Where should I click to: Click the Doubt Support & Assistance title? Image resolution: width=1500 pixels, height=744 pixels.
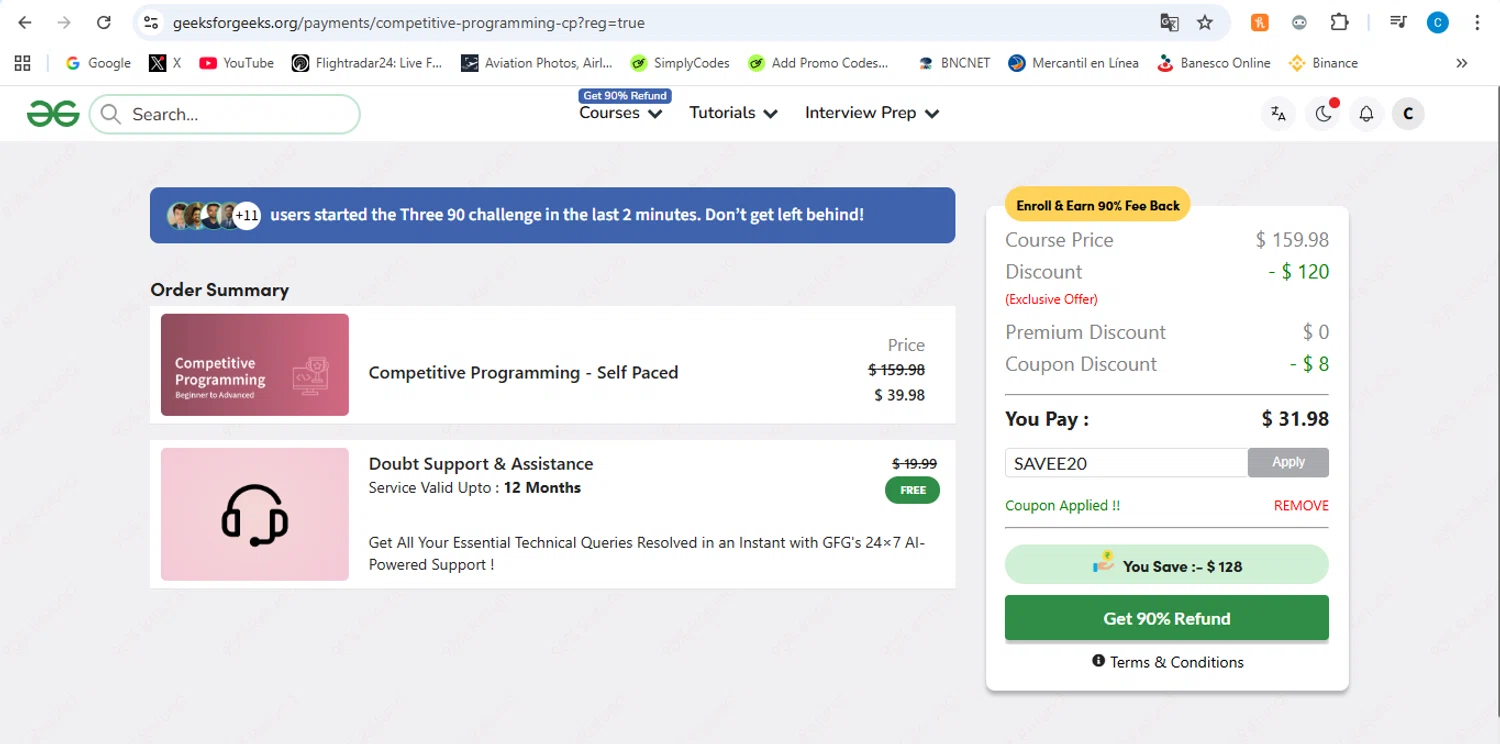coord(481,464)
